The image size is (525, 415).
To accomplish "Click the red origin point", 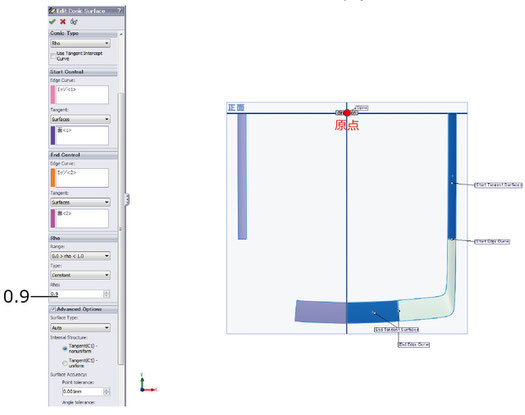I will click(347, 113).
